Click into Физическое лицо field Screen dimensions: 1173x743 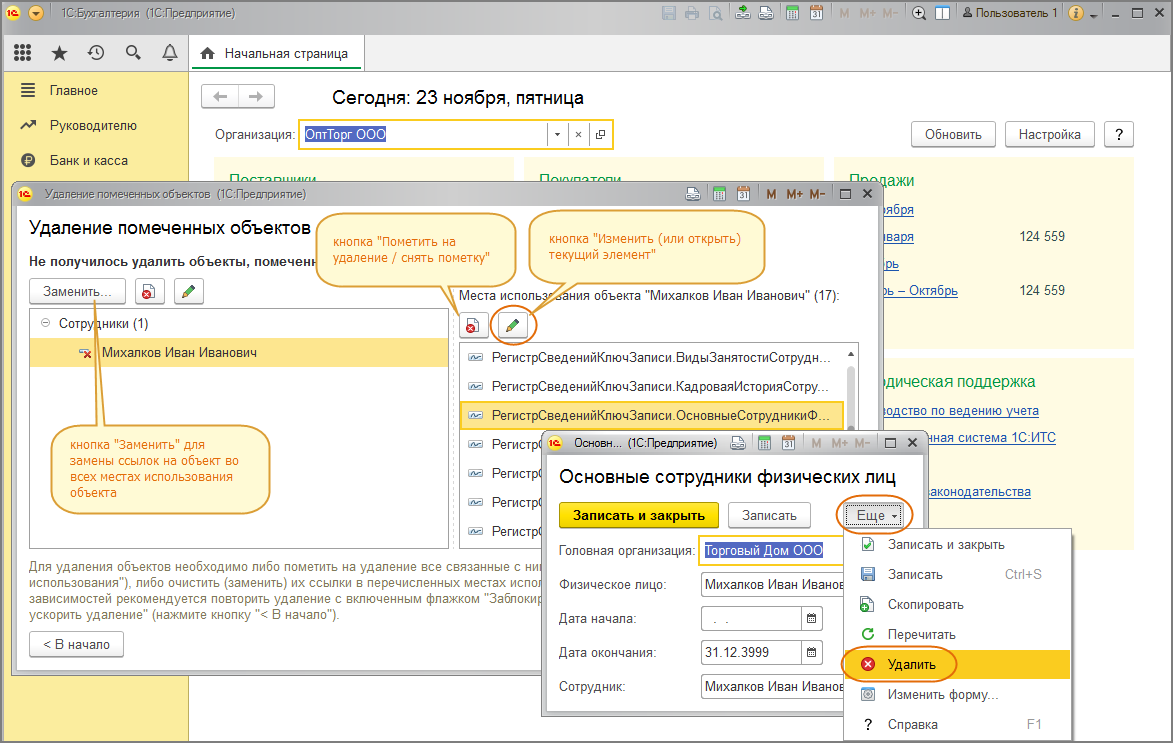pyautogui.click(x=772, y=584)
